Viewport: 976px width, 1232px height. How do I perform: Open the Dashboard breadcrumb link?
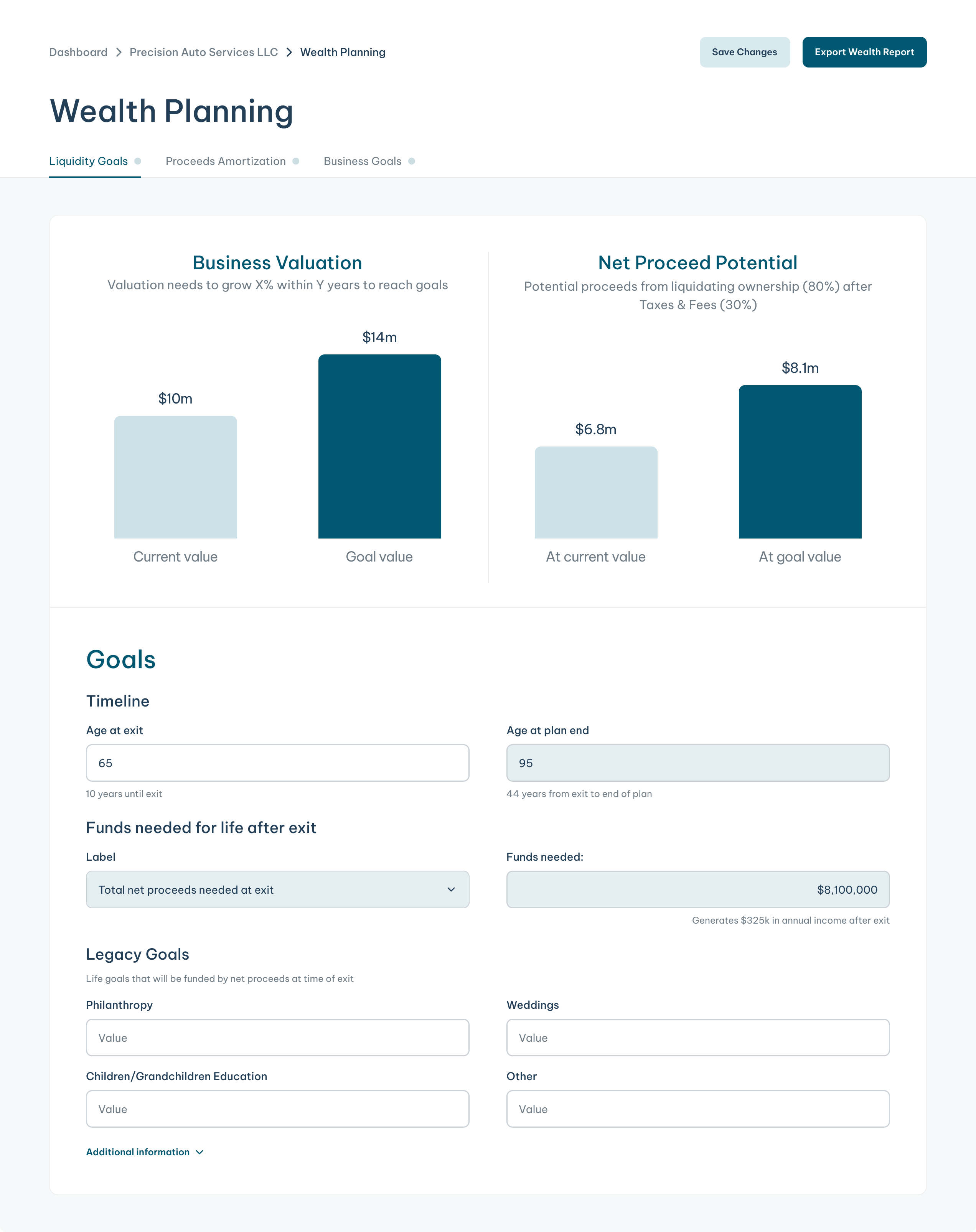point(78,52)
